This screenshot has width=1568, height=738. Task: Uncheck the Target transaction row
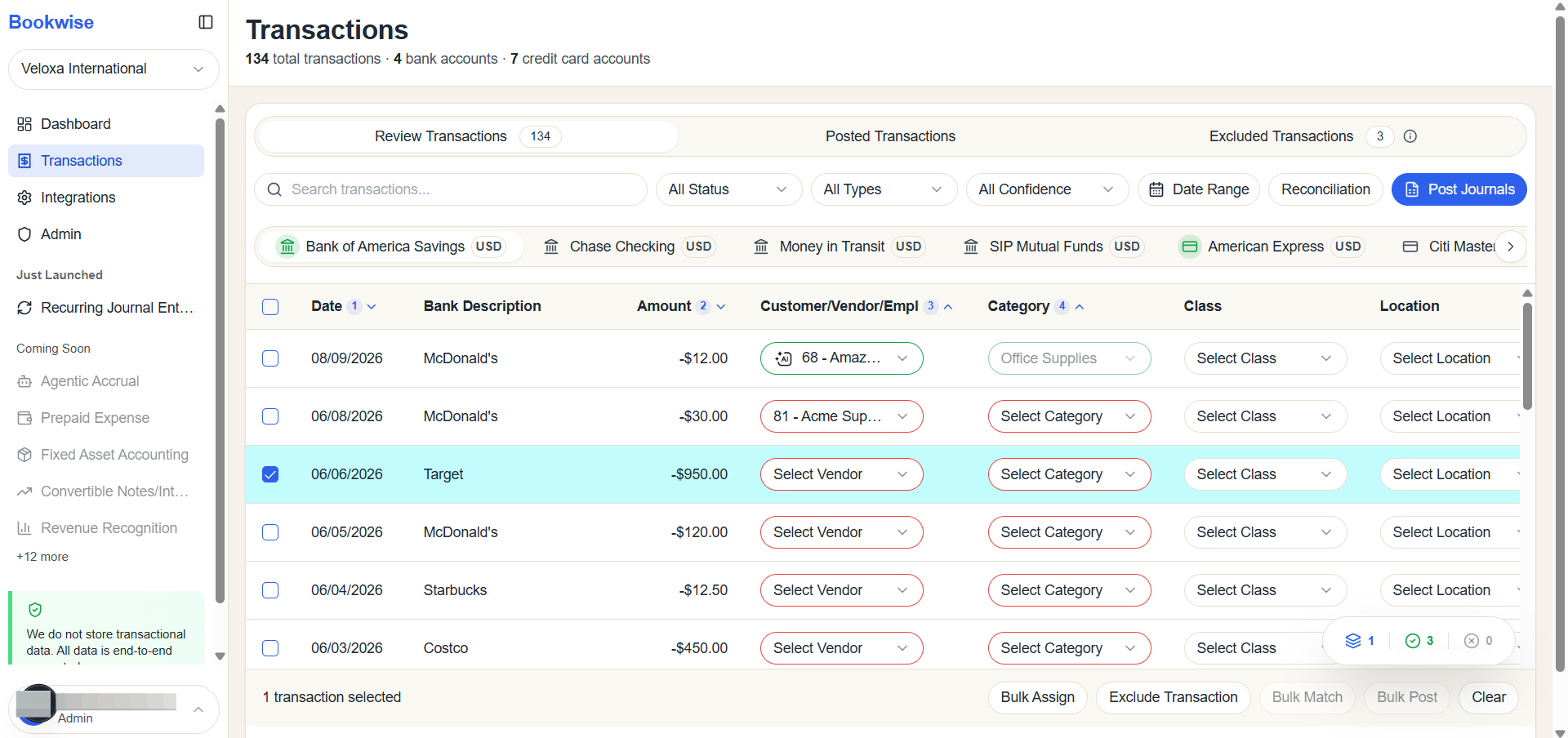click(x=270, y=474)
